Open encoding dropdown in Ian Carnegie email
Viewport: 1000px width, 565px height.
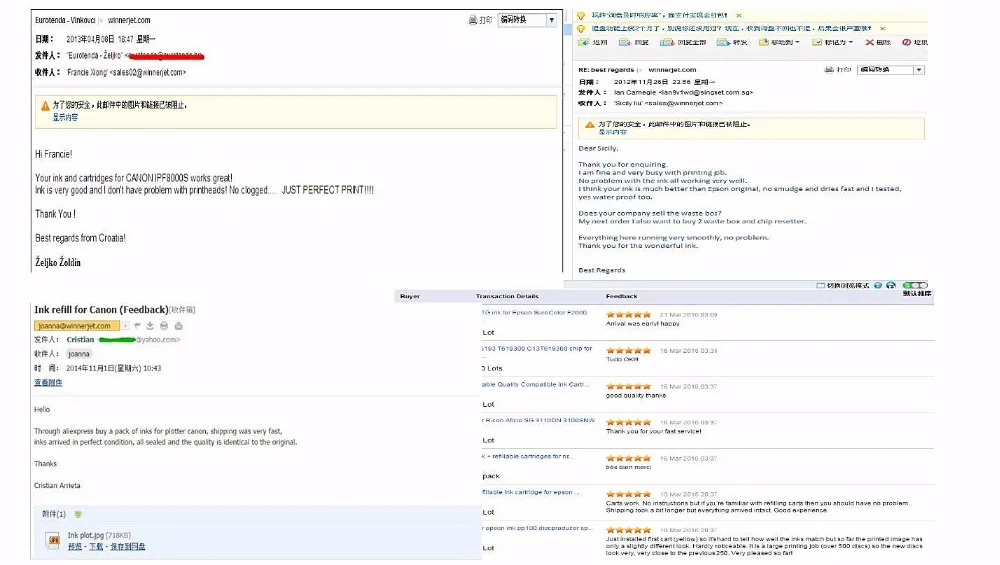click(890, 70)
